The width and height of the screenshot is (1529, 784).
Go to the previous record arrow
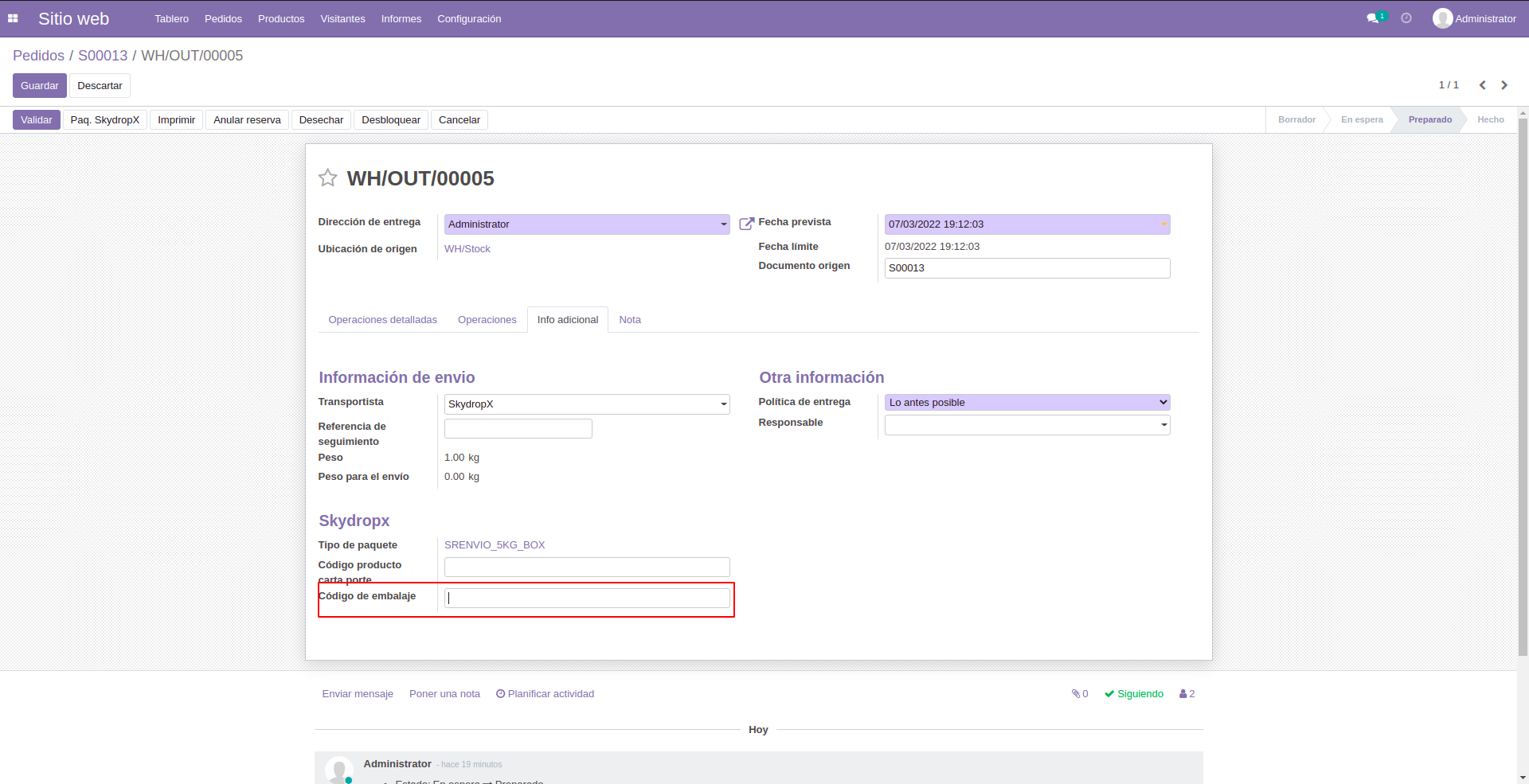tap(1482, 85)
